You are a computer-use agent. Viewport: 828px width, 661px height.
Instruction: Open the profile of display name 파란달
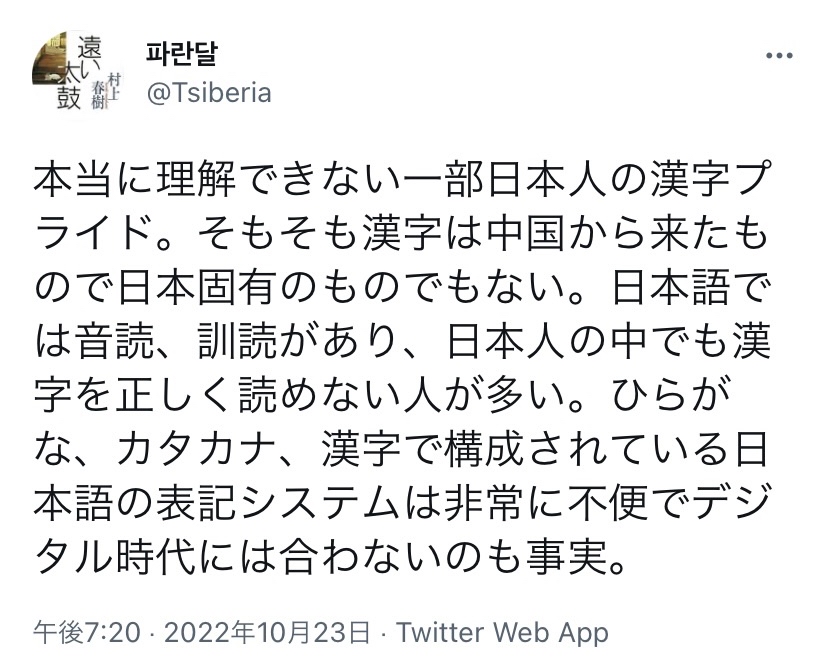[x=182, y=55]
